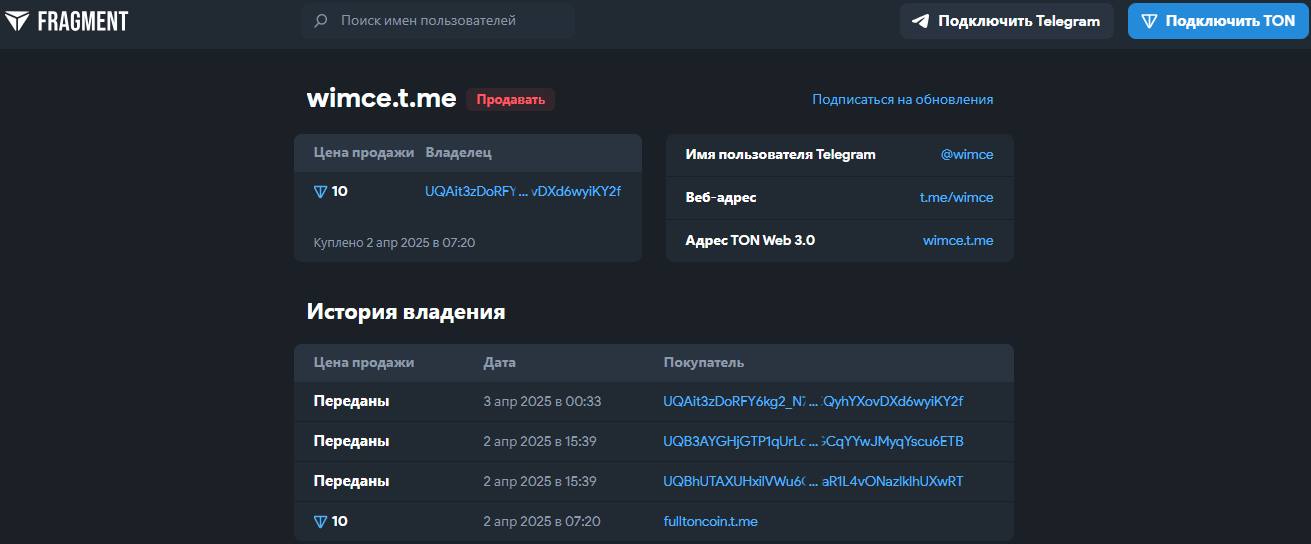The image size is (1311, 544).
Task: Open owner address UQAit3zDoRFY…vDXd6wyiKY2f
Action: 523,191
